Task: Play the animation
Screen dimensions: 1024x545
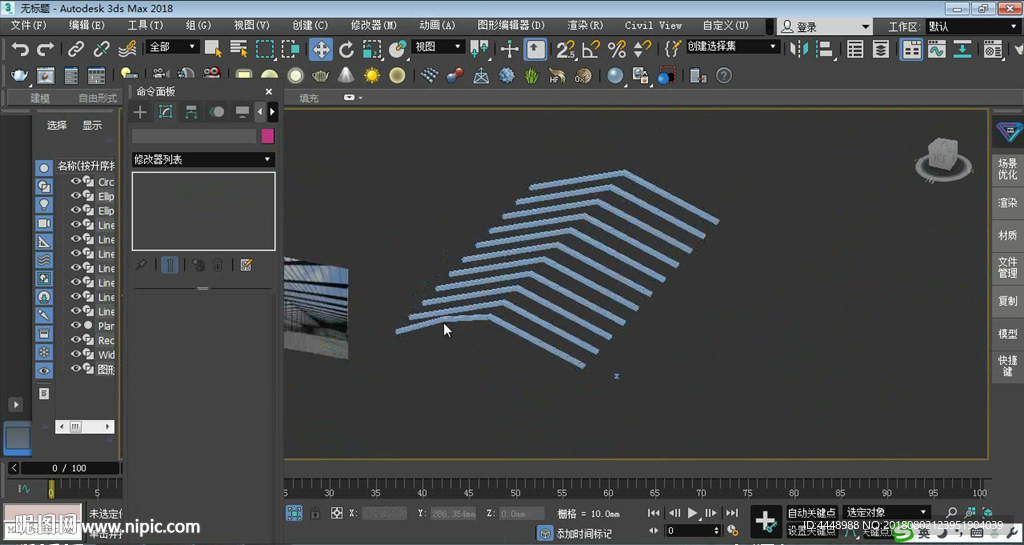Action: coord(693,513)
